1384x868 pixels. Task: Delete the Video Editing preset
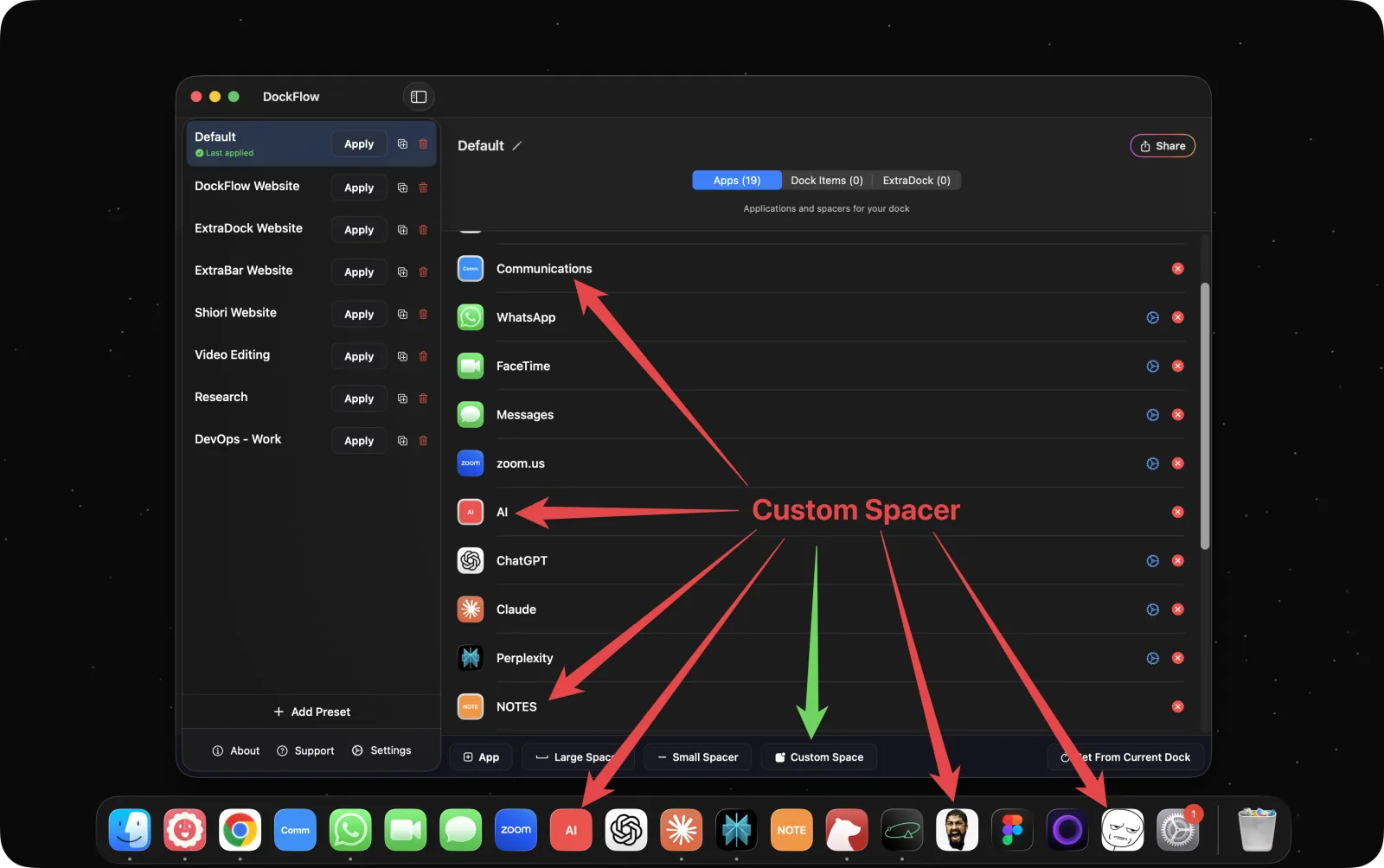coord(423,356)
